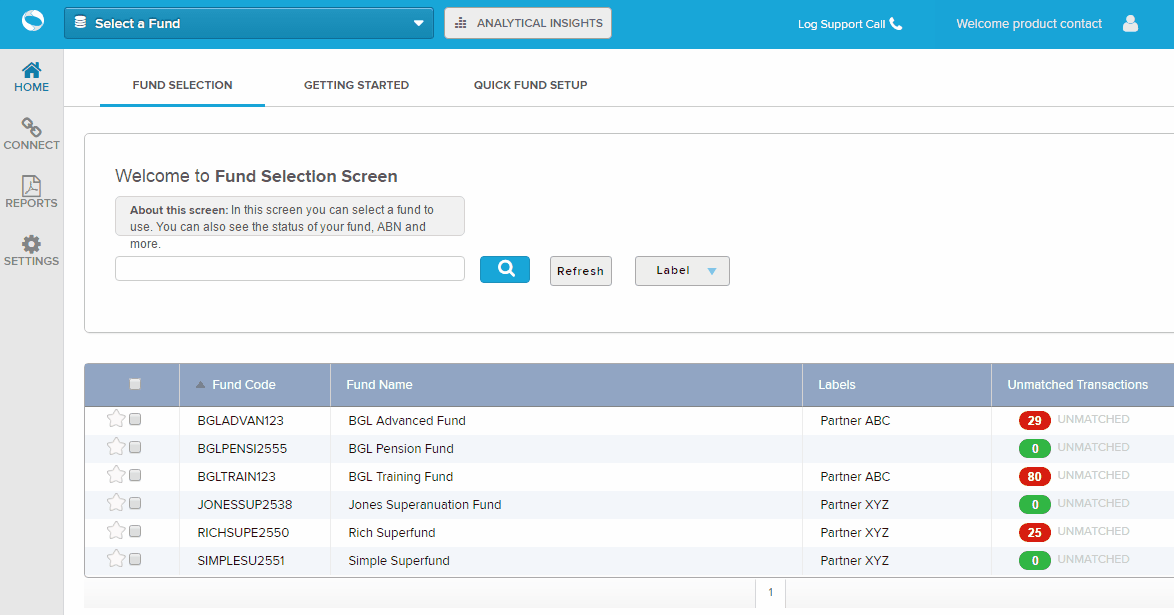Viewport: 1174px width, 615px height.
Task: Tick the select-all checkbox in table header
Action: (135, 384)
